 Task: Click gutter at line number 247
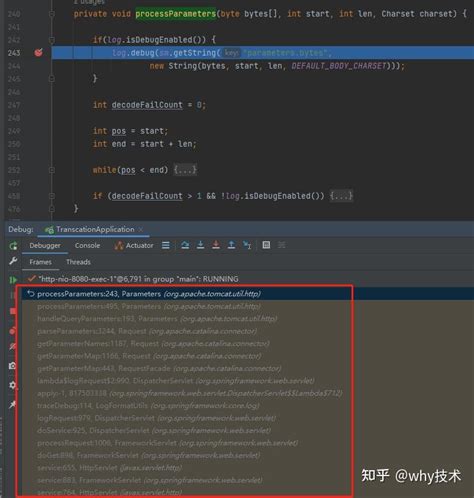pos(14,105)
